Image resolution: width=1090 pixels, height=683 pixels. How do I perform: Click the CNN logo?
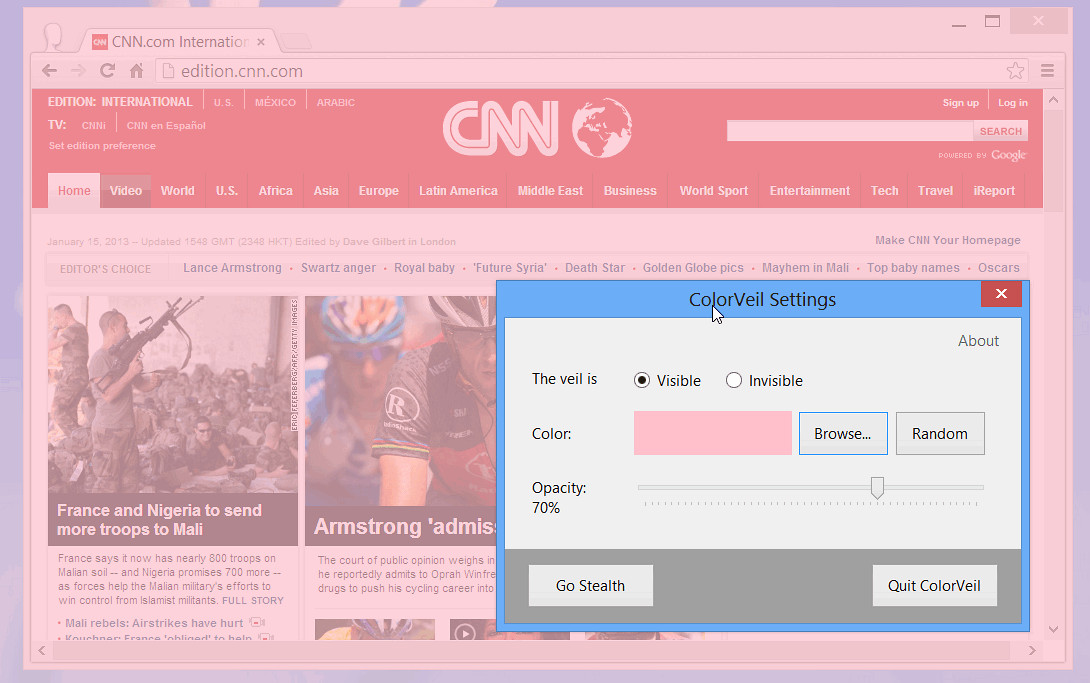pyautogui.click(x=501, y=128)
